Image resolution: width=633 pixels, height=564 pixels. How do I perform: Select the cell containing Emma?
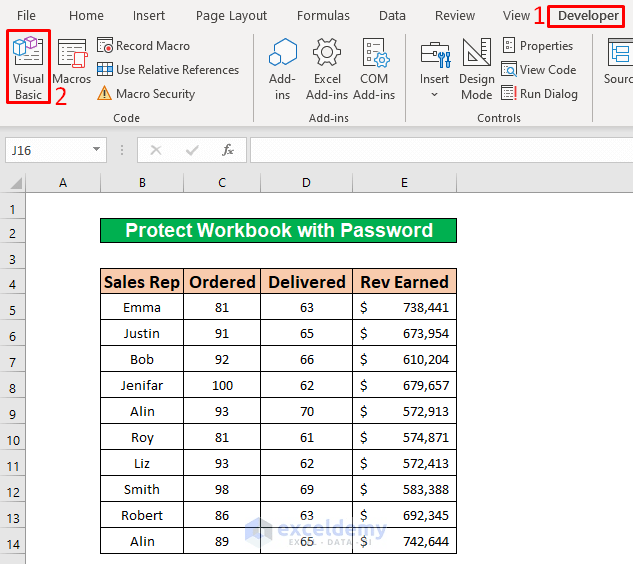click(x=142, y=307)
